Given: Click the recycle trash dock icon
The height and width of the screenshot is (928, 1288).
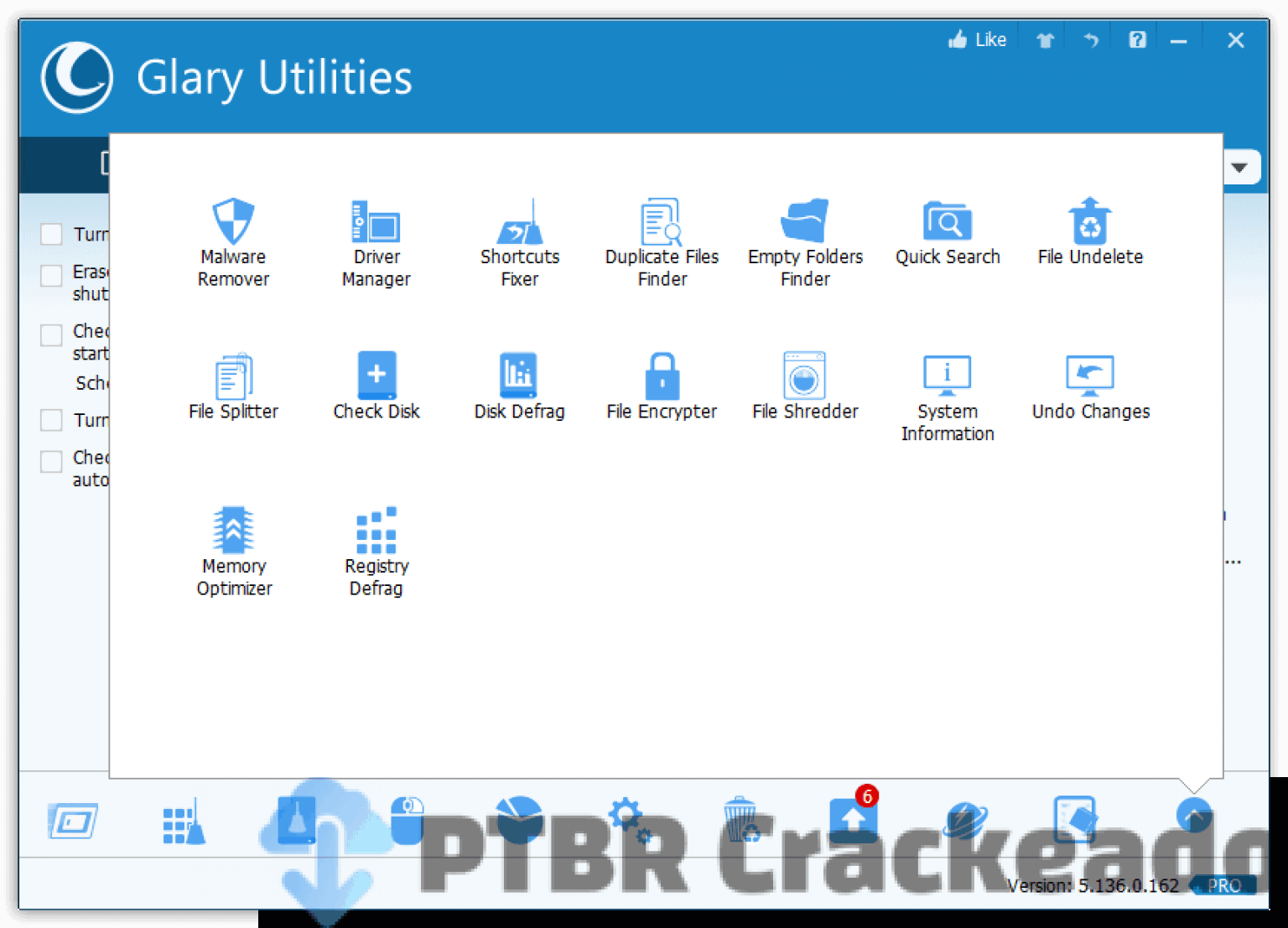Looking at the screenshot, I should (x=741, y=819).
